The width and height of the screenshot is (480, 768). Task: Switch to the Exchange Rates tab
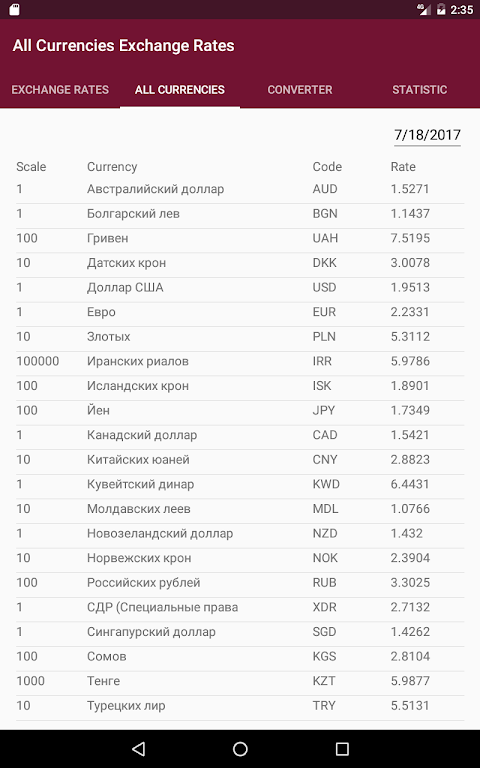point(60,90)
